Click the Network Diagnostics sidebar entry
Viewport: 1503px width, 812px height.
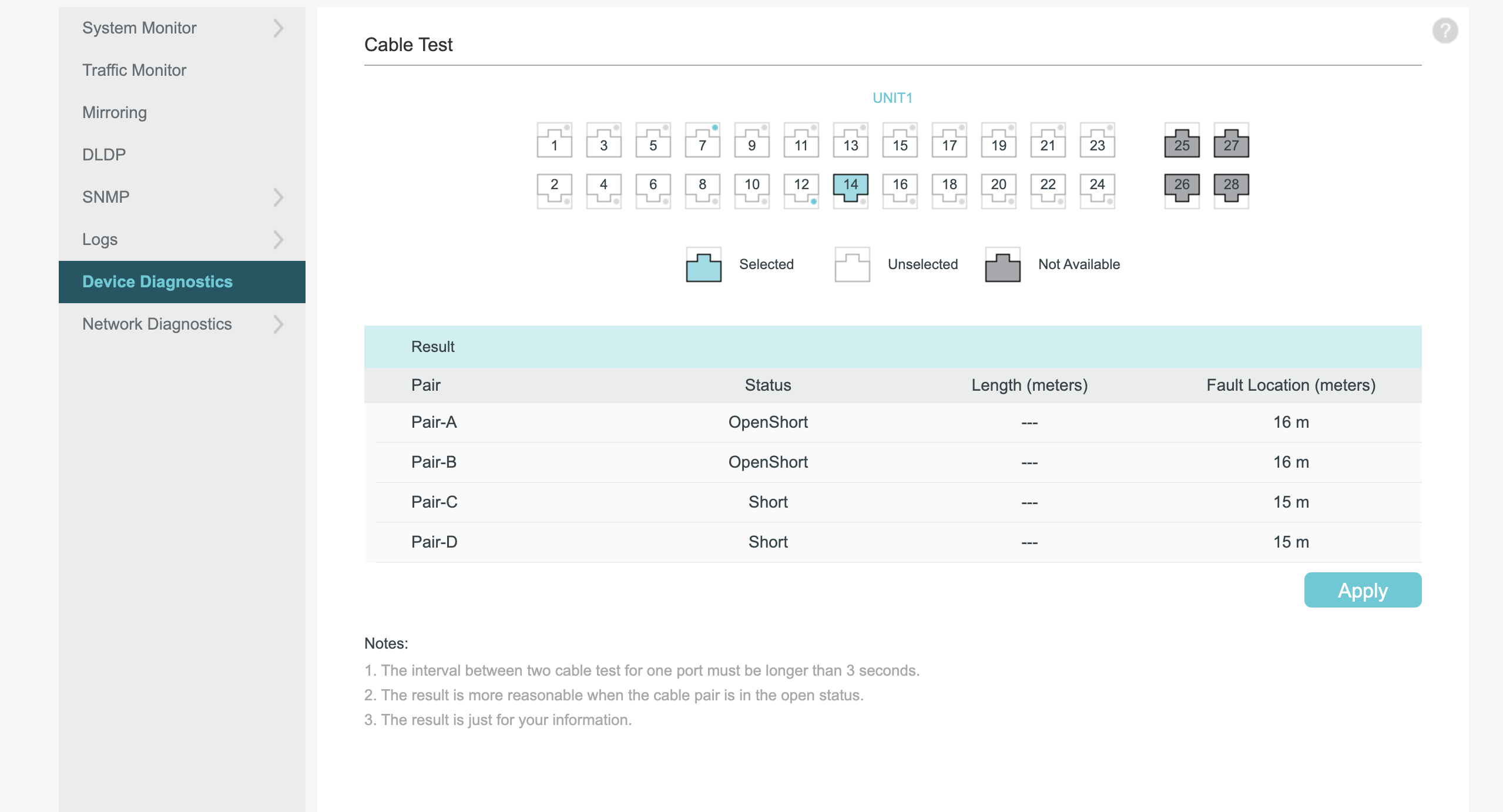157,324
